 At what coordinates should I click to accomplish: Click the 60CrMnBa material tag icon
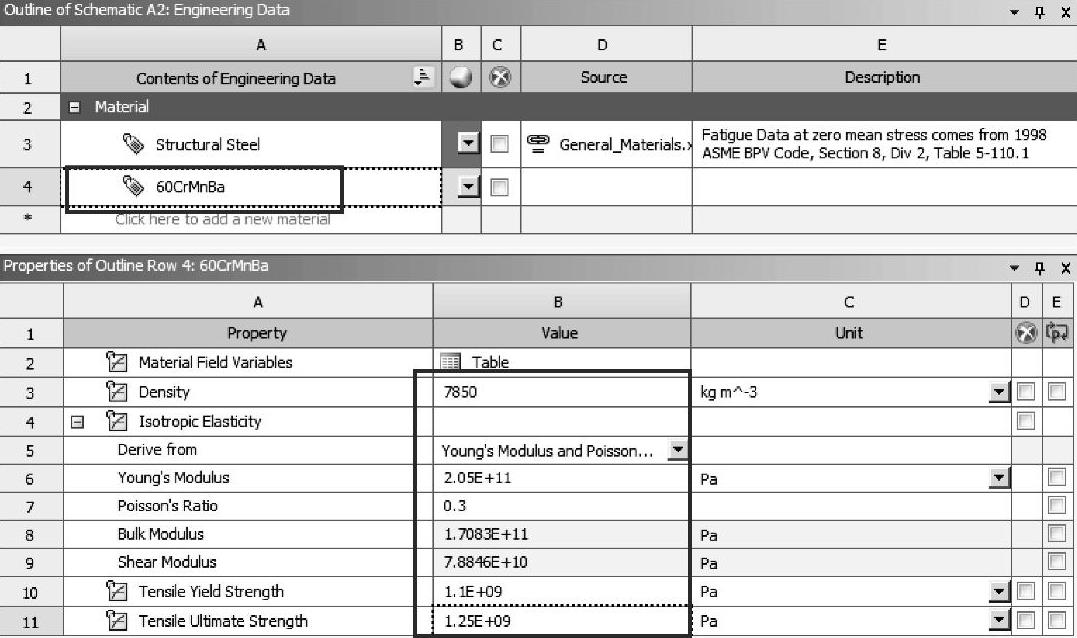pyautogui.click(x=133, y=186)
